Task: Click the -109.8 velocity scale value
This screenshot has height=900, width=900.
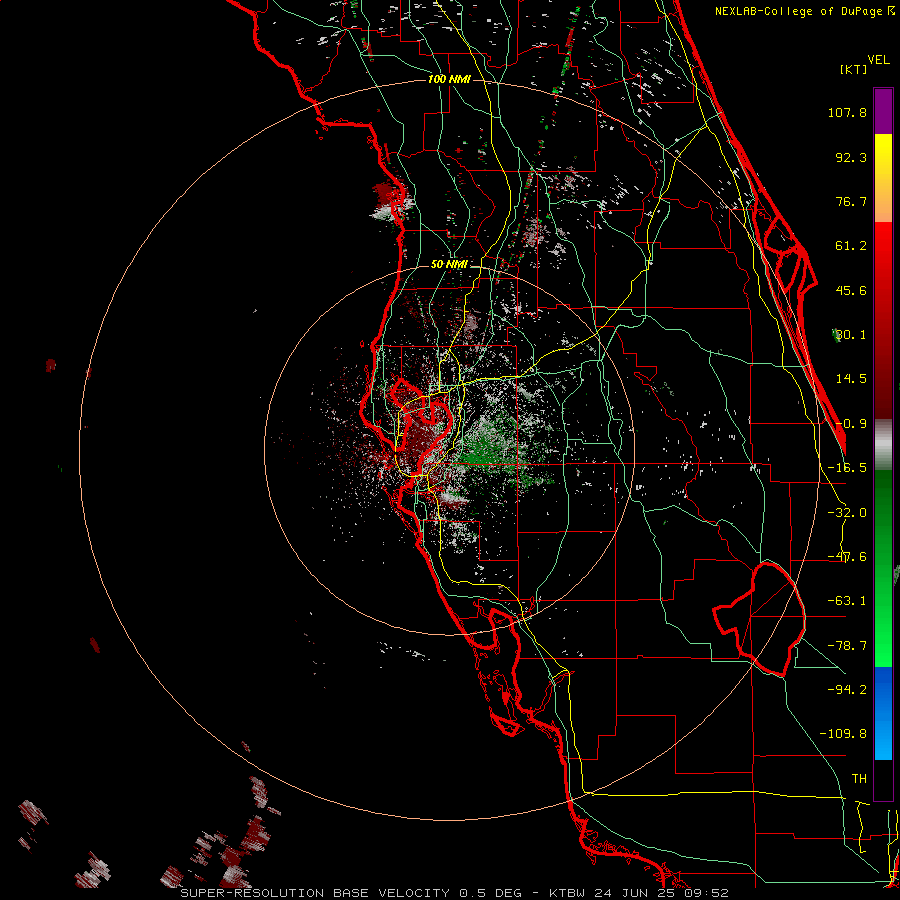Action: point(843,734)
